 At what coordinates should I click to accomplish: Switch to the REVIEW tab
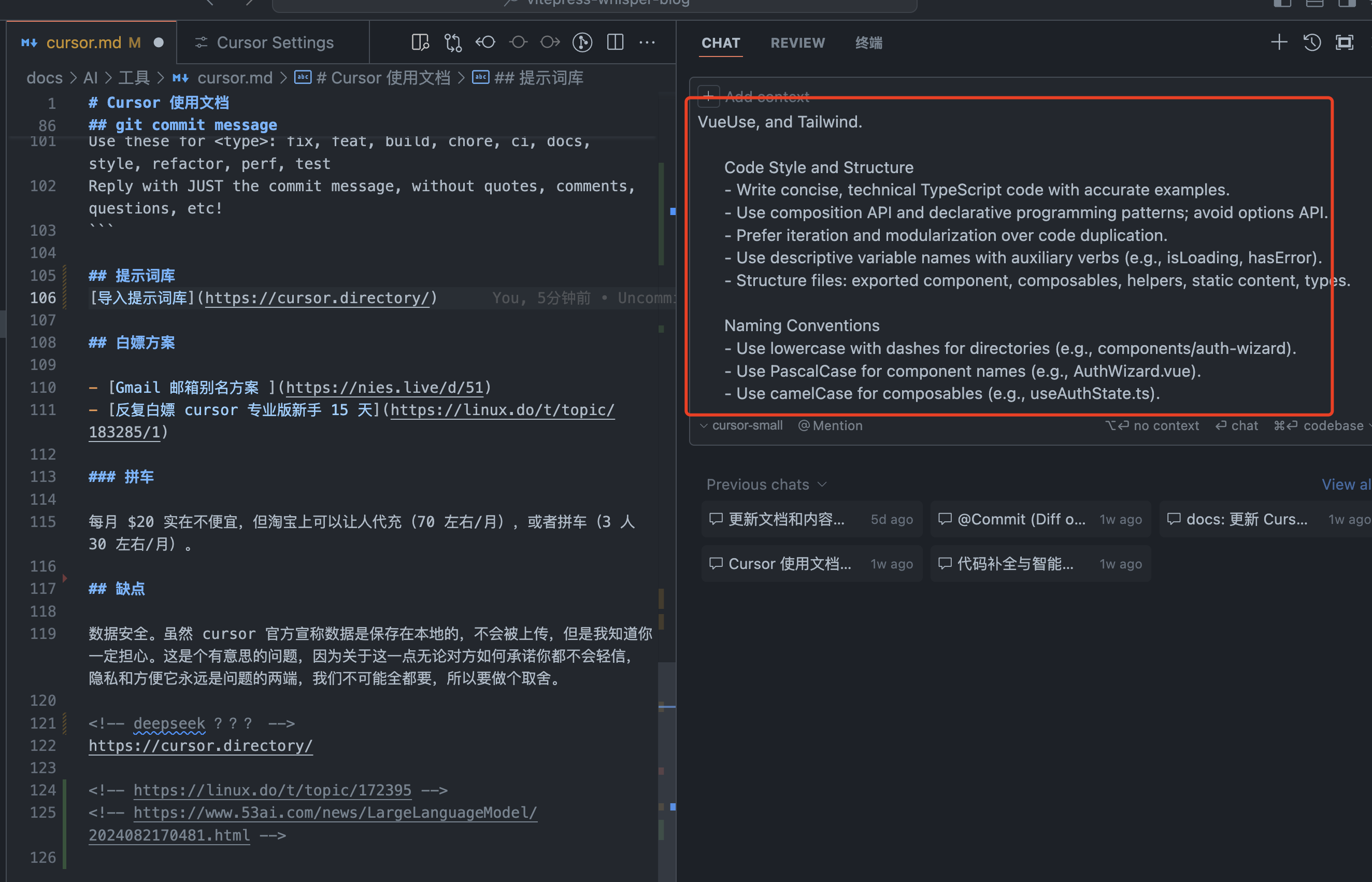(797, 43)
